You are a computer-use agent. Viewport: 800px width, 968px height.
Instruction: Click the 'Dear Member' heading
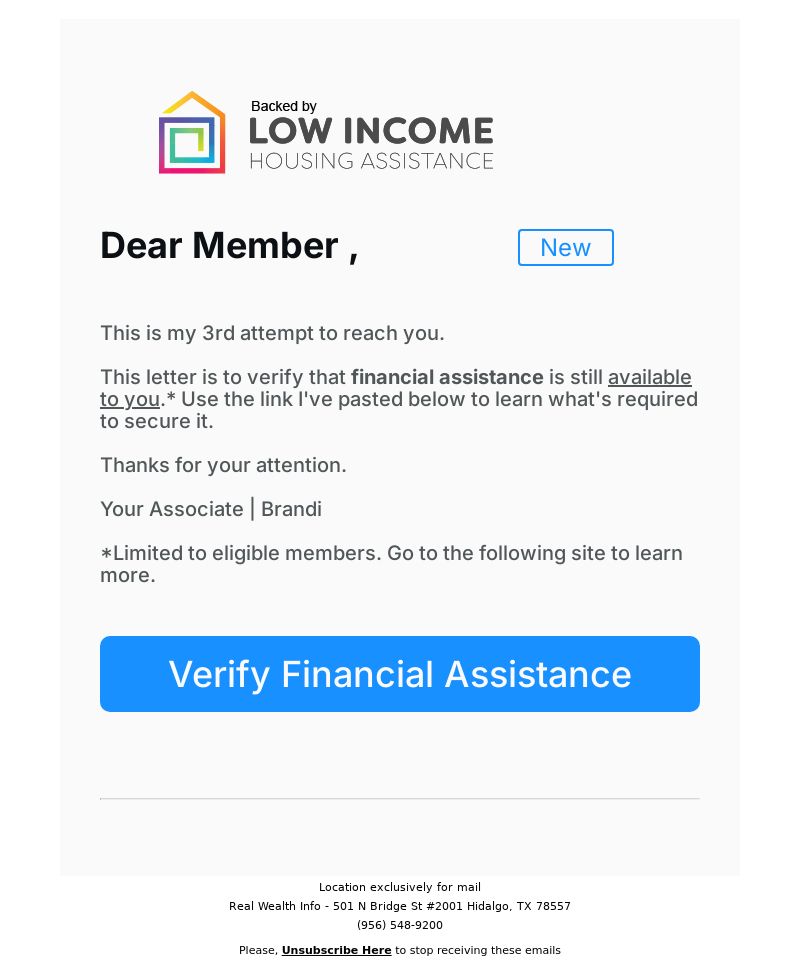229,246
